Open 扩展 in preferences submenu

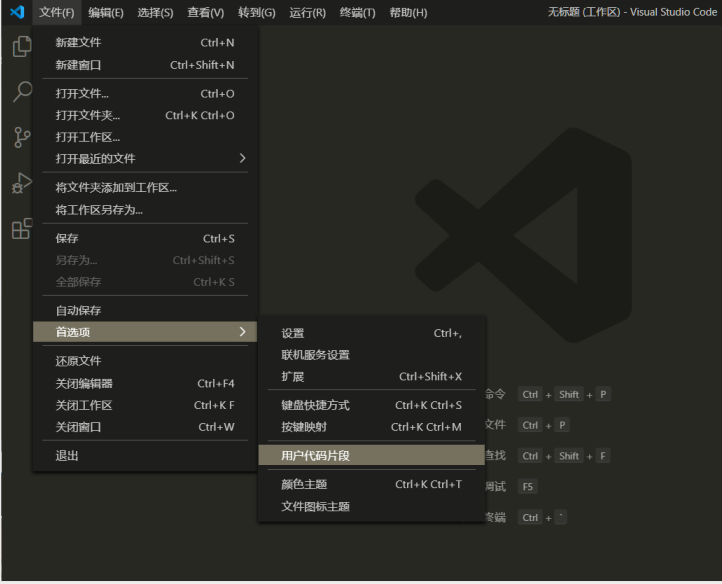point(372,377)
